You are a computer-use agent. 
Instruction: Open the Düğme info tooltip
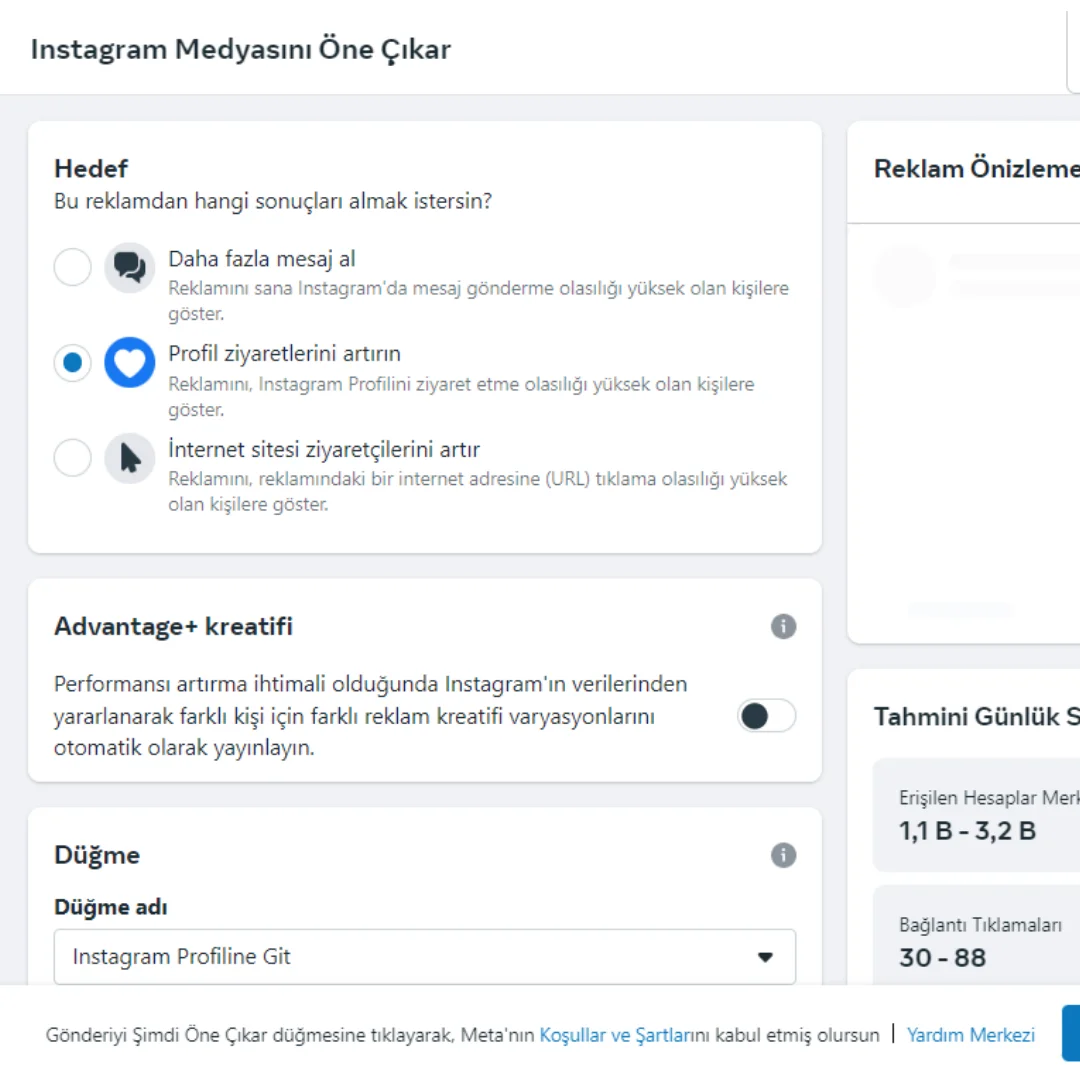[x=784, y=855]
